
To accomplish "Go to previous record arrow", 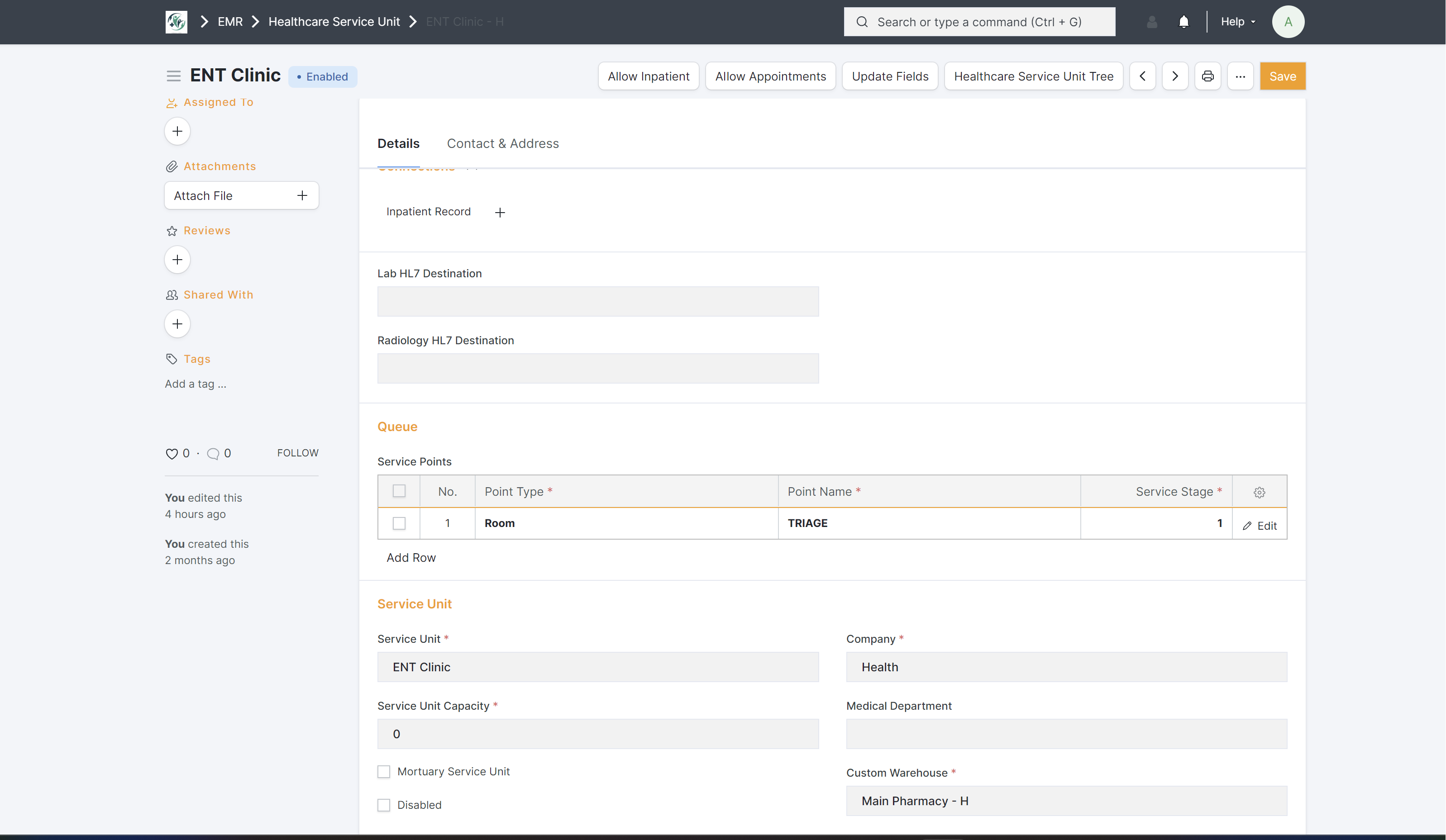I will pyautogui.click(x=1143, y=76).
